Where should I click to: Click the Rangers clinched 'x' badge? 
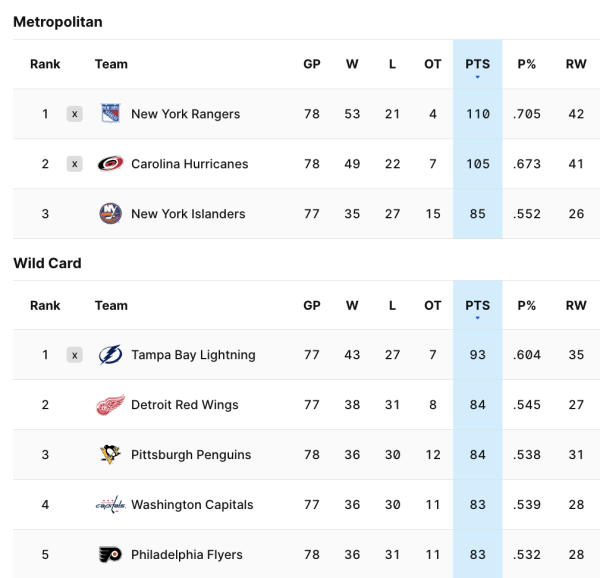[x=74, y=114]
